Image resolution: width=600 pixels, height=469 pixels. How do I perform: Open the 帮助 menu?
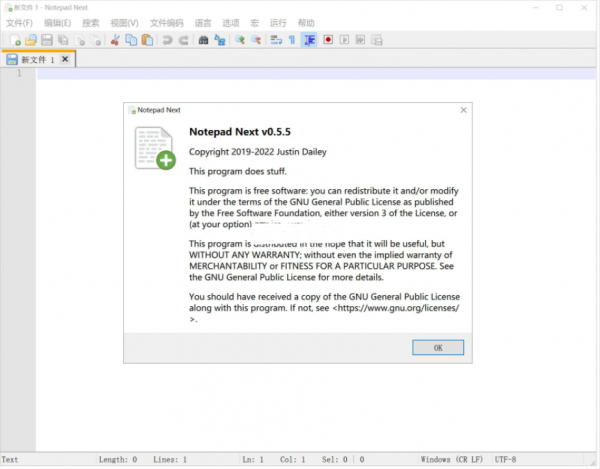306,23
